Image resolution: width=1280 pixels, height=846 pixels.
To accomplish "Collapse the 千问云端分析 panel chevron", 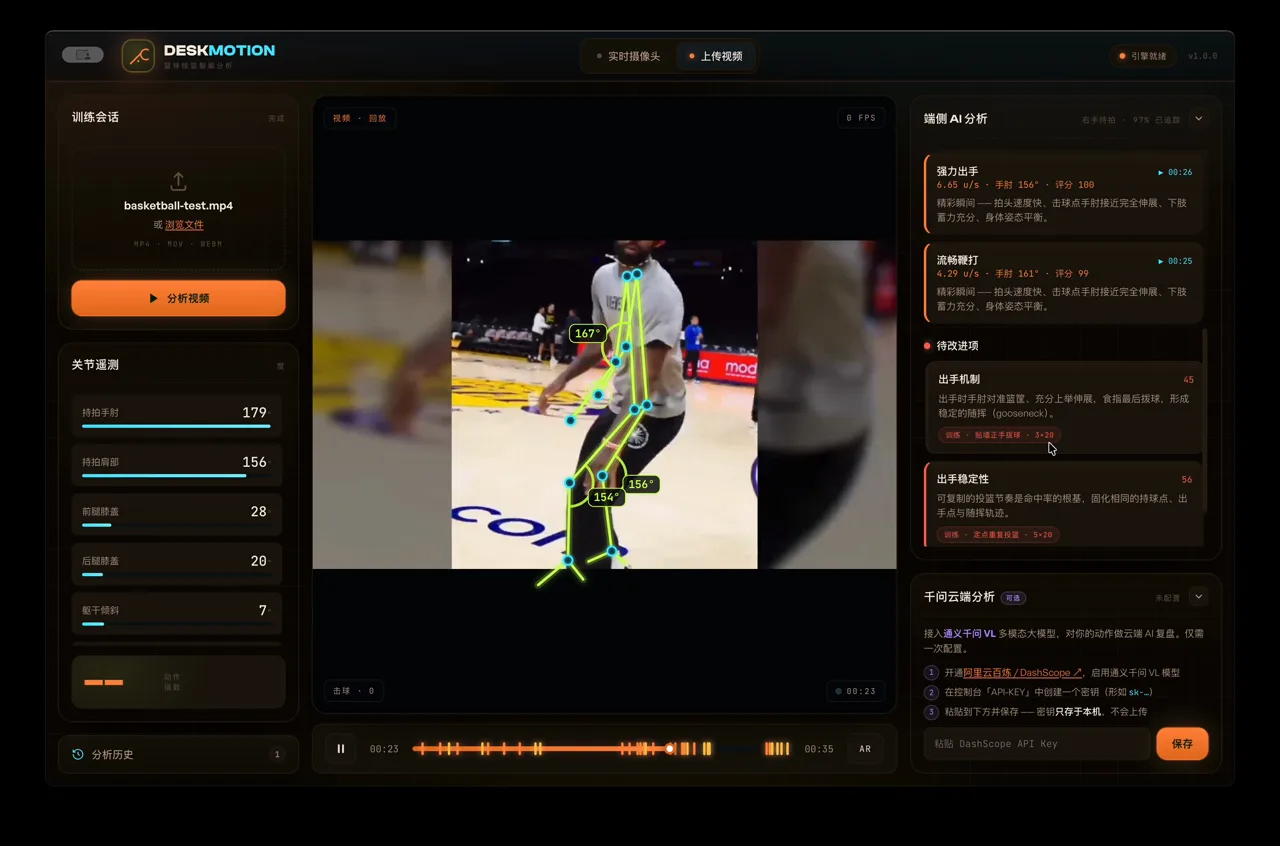I will 1198,597.
